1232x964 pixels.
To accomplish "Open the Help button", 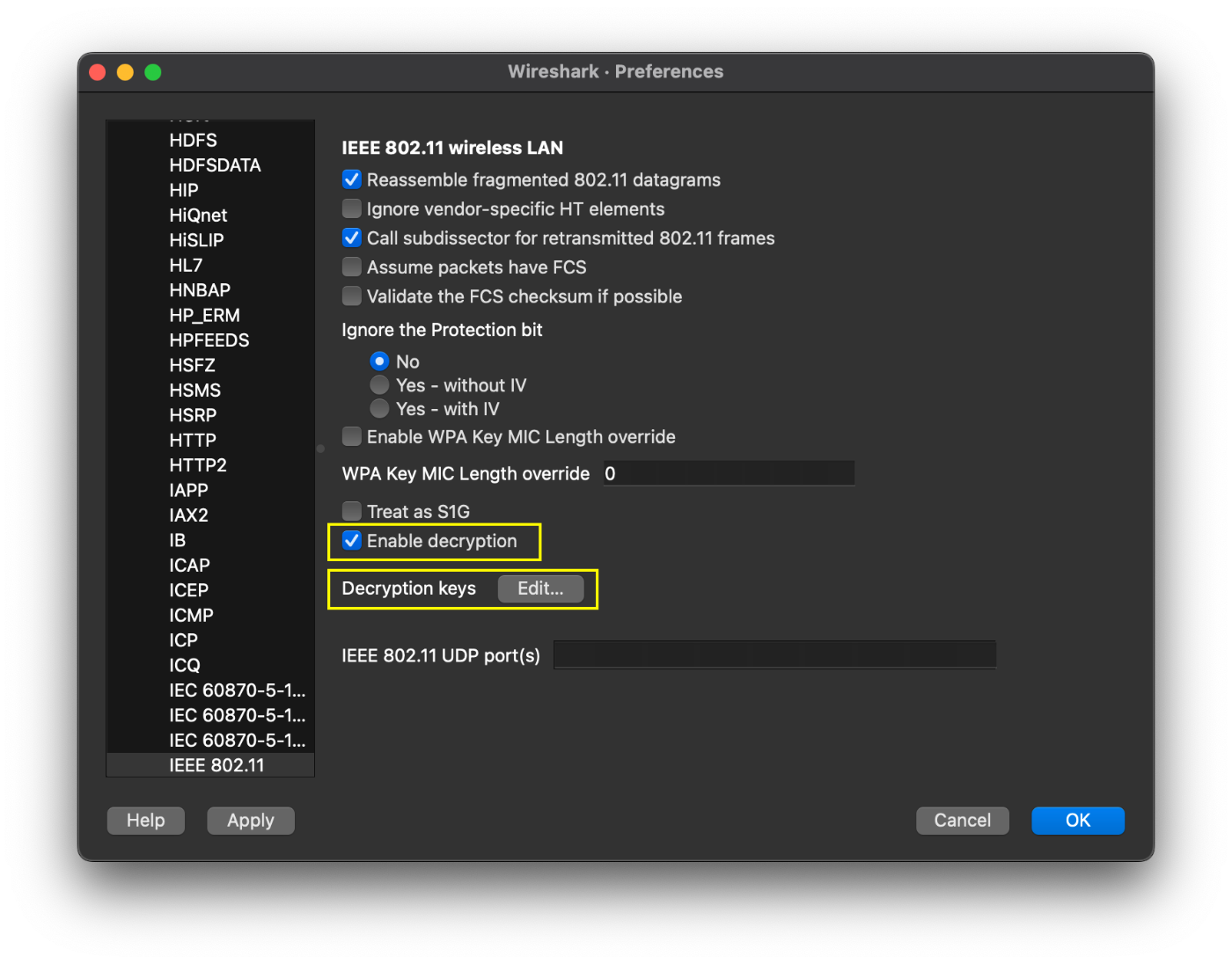I will pyautogui.click(x=146, y=820).
